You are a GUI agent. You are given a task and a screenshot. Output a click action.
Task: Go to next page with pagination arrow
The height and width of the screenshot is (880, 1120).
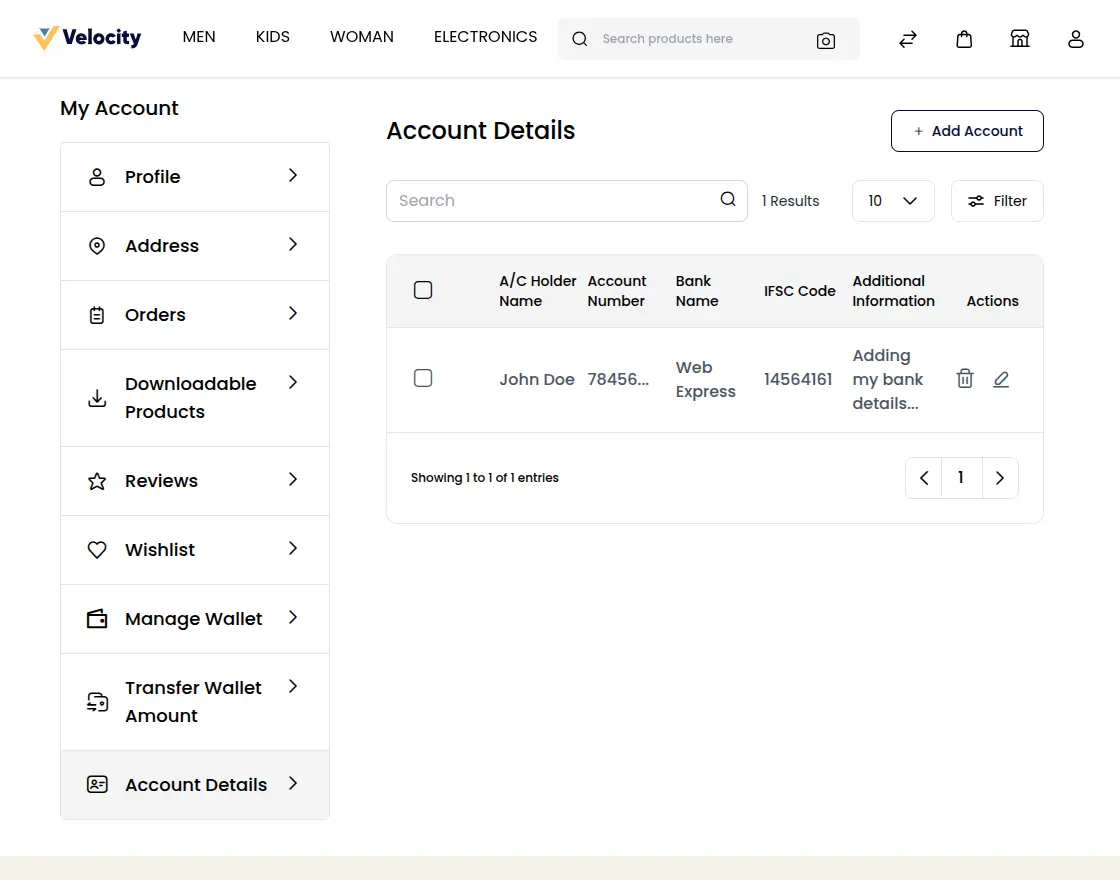(x=1000, y=477)
